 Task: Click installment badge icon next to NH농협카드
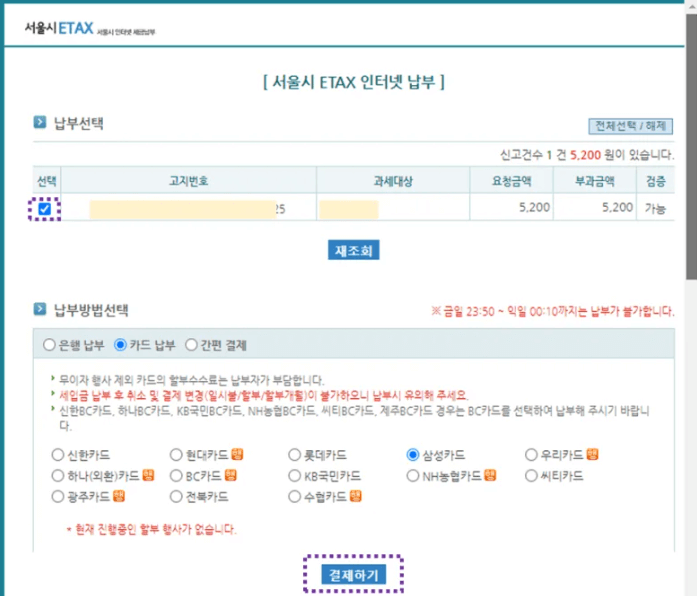(489, 475)
